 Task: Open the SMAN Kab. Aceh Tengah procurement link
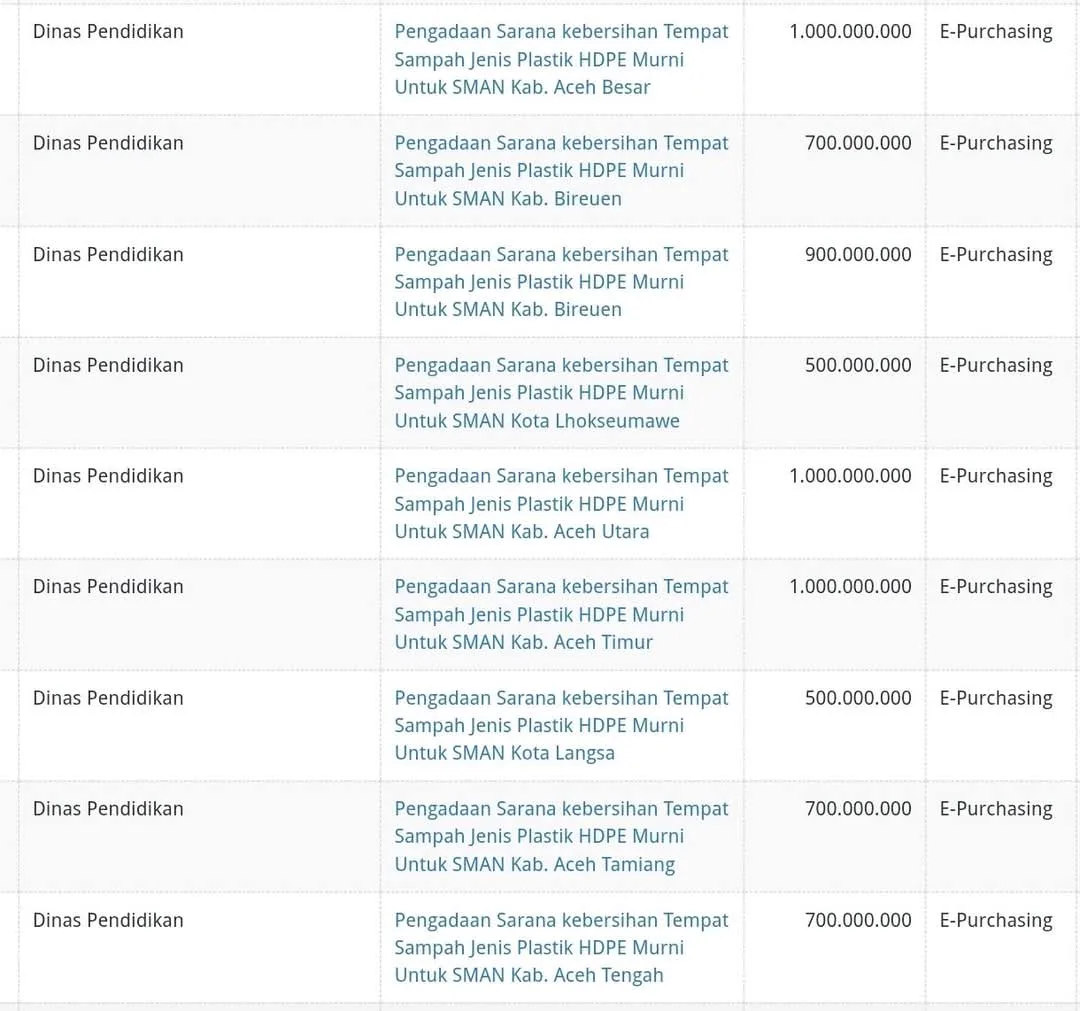561,948
